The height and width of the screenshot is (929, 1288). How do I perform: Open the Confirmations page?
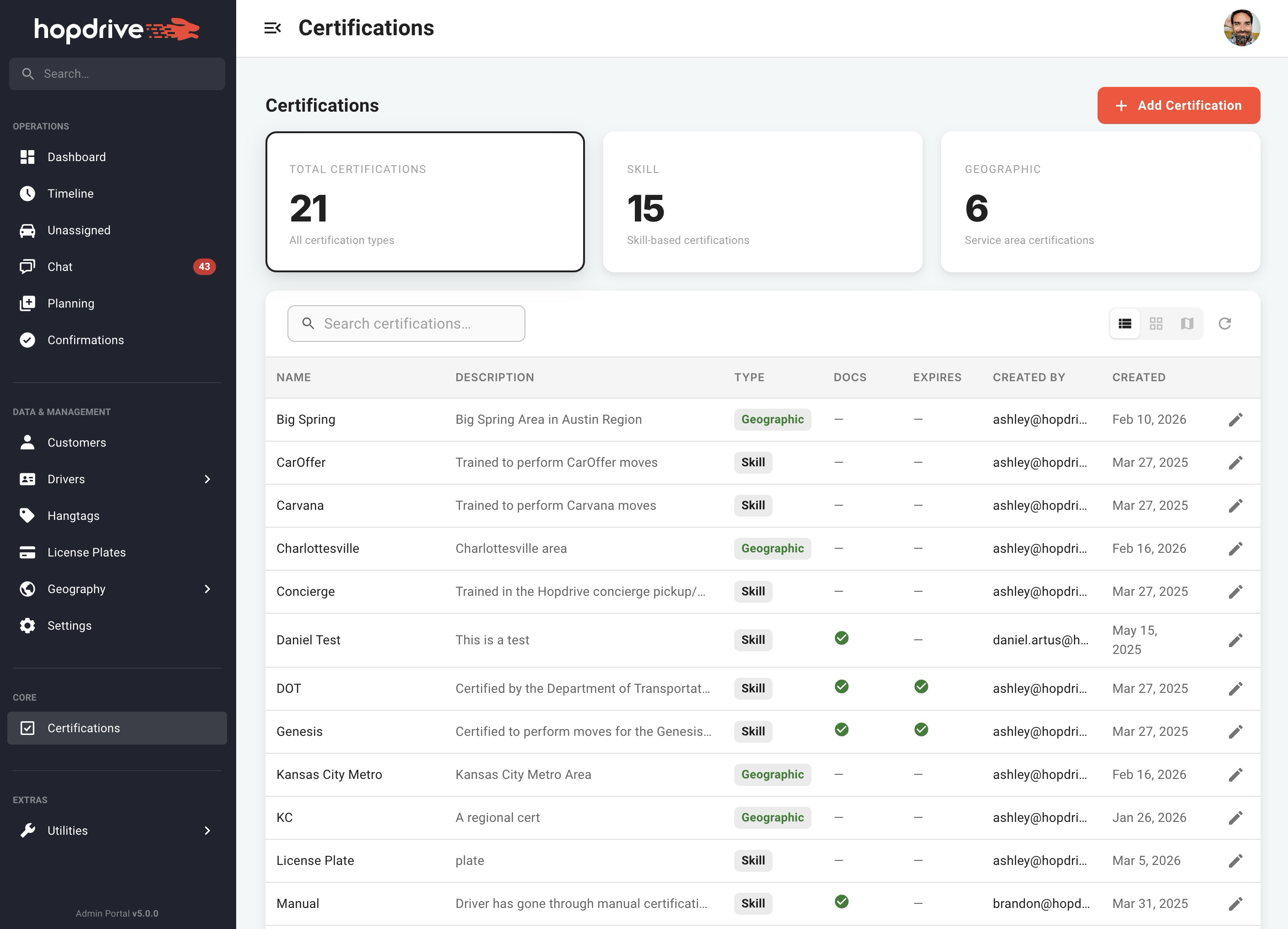85,340
